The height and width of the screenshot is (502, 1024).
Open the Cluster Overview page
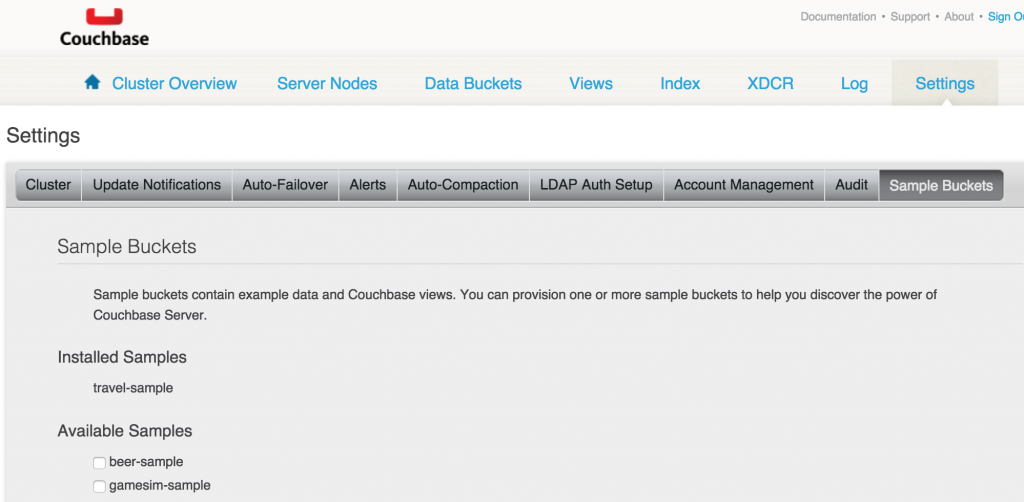tap(174, 84)
